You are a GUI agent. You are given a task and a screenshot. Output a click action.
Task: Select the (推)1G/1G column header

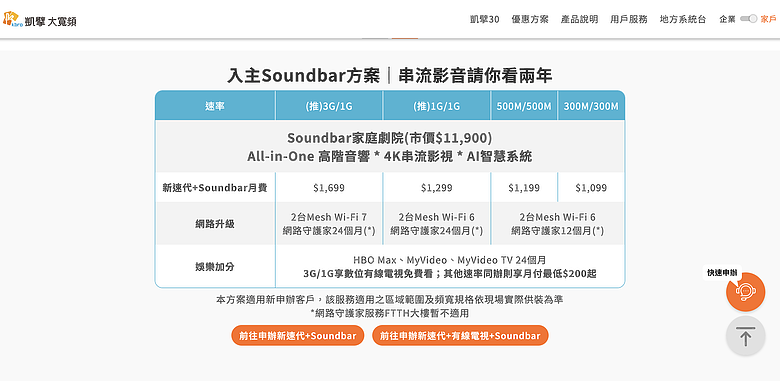(437, 106)
